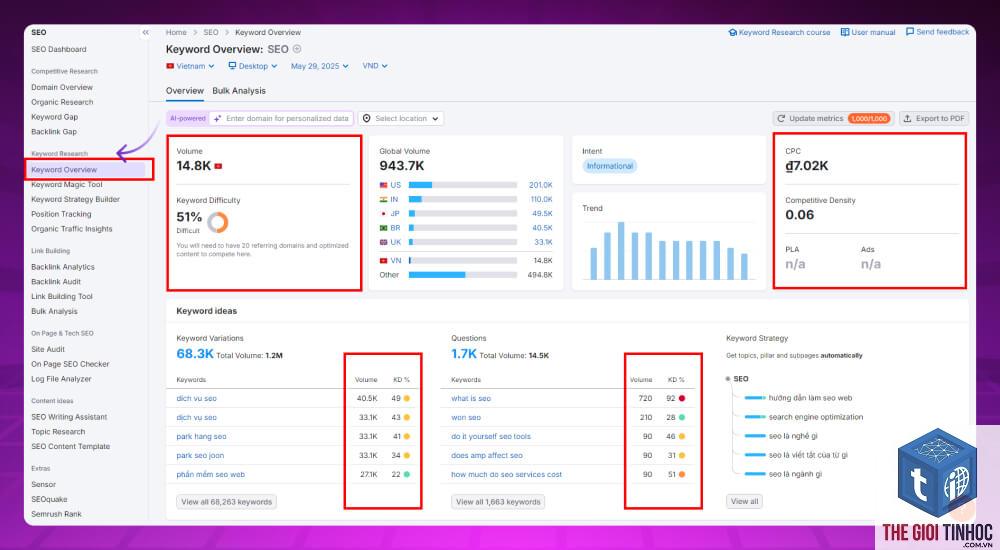Viewport: 1000px width, 550px height.
Task: Open the May 29, 2025 date dropdown
Action: [320, 66]
